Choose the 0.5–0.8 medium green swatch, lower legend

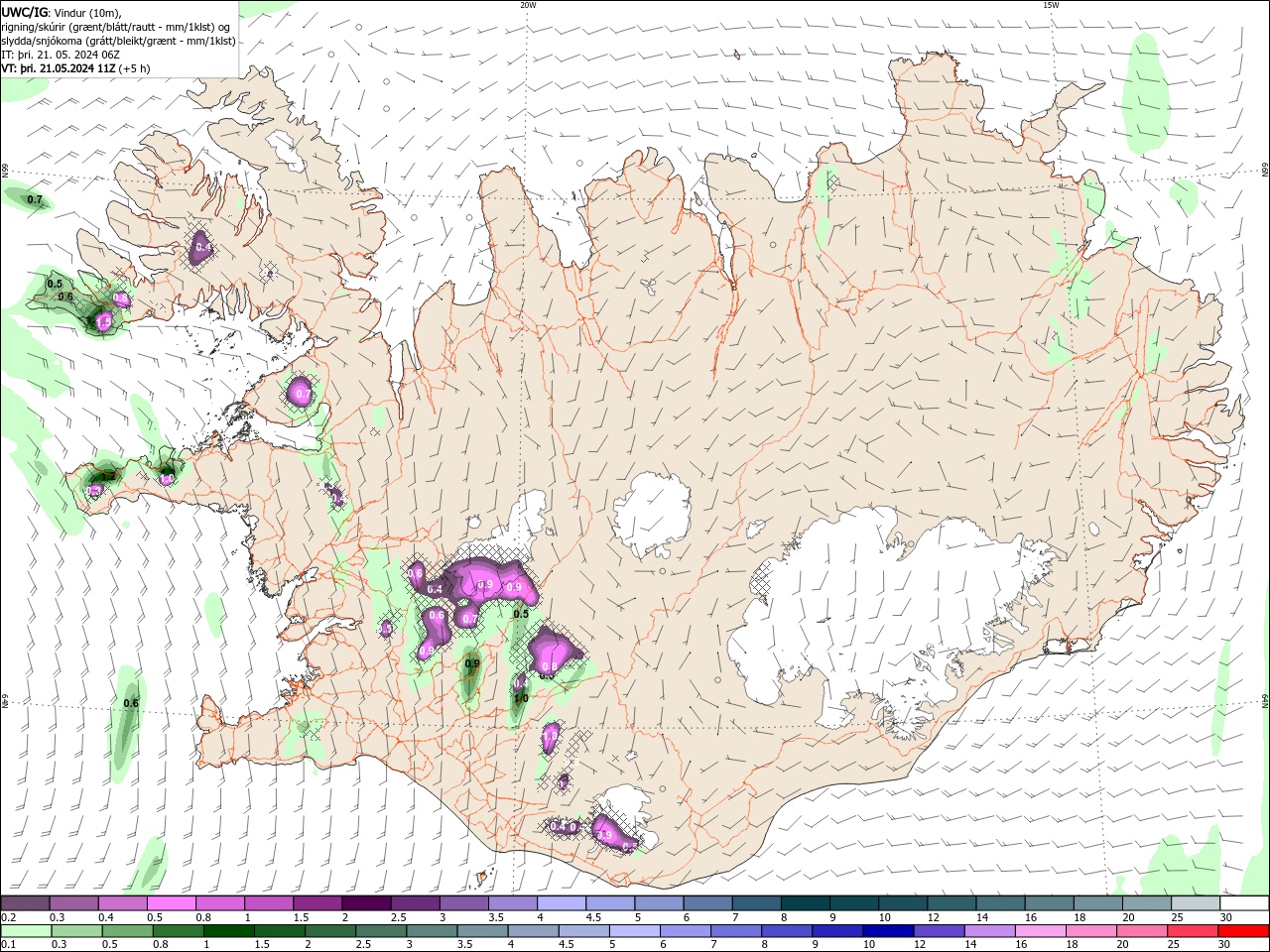127,931
